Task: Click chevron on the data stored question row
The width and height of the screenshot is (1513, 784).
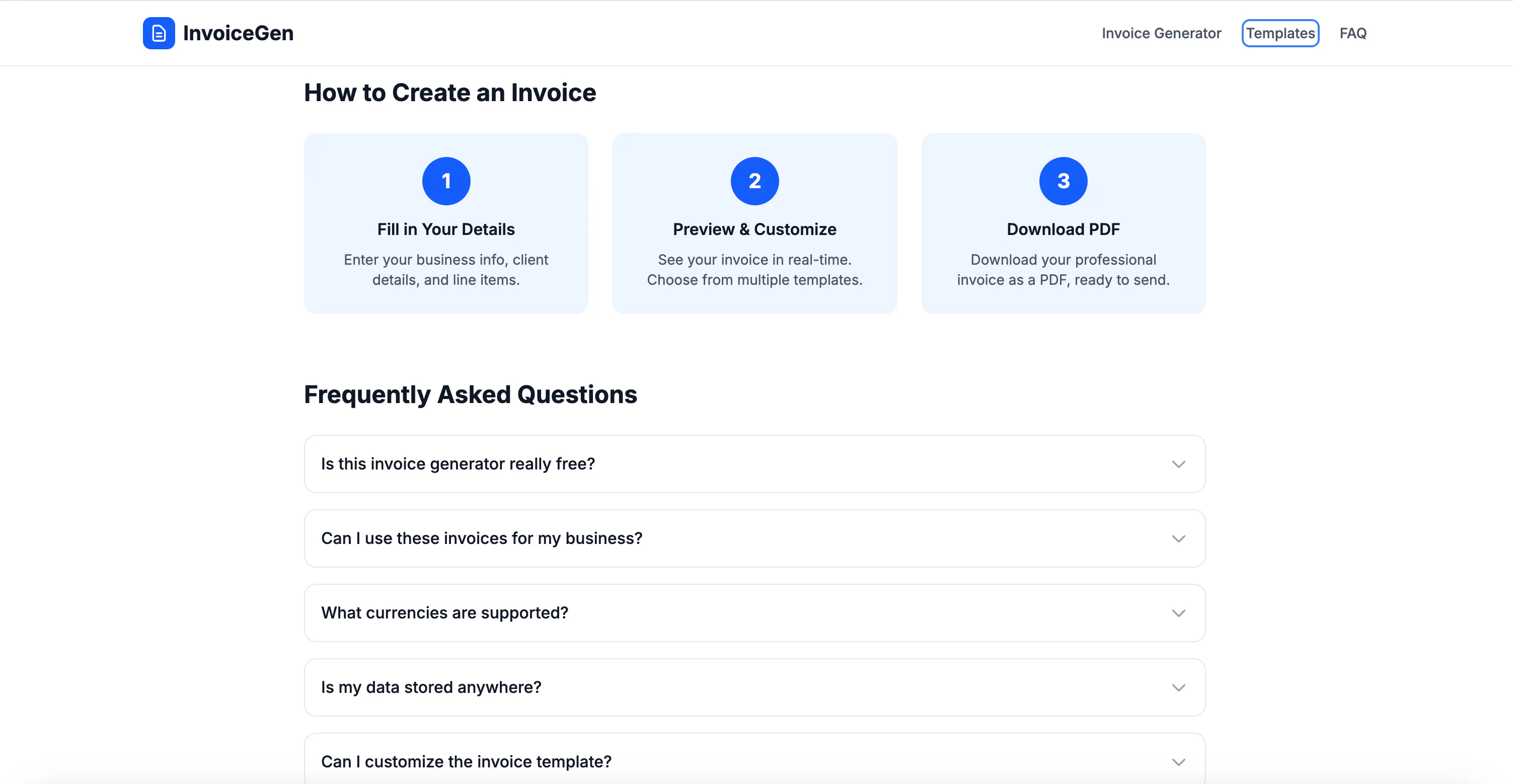Action: 1178,688
